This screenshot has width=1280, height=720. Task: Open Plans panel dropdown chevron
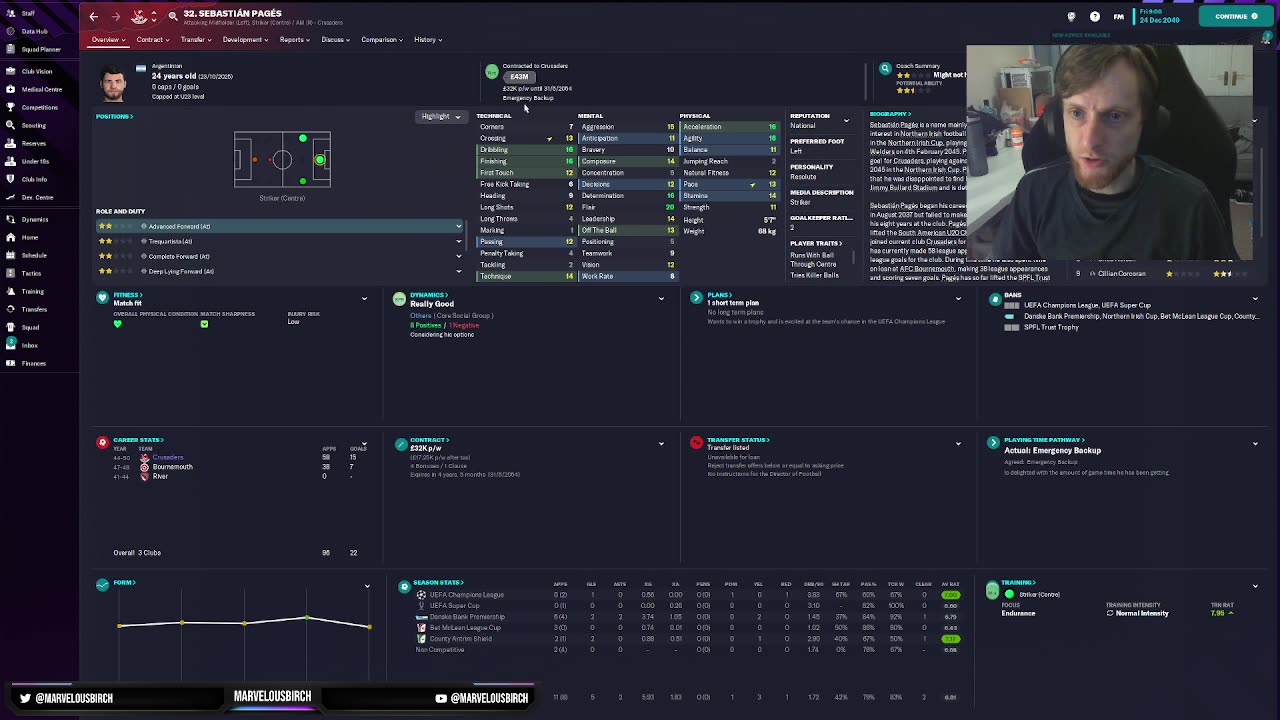coord(958,298)
